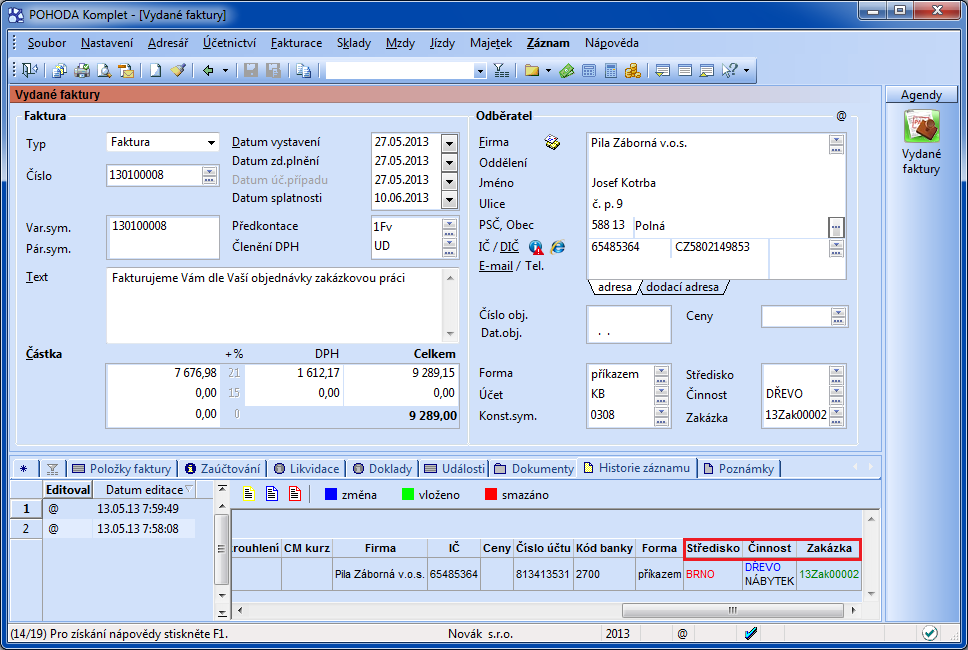Click the red document icon in the history toolbar
The width and height of the screenshot is (968, 650).
tap(295, 494)
